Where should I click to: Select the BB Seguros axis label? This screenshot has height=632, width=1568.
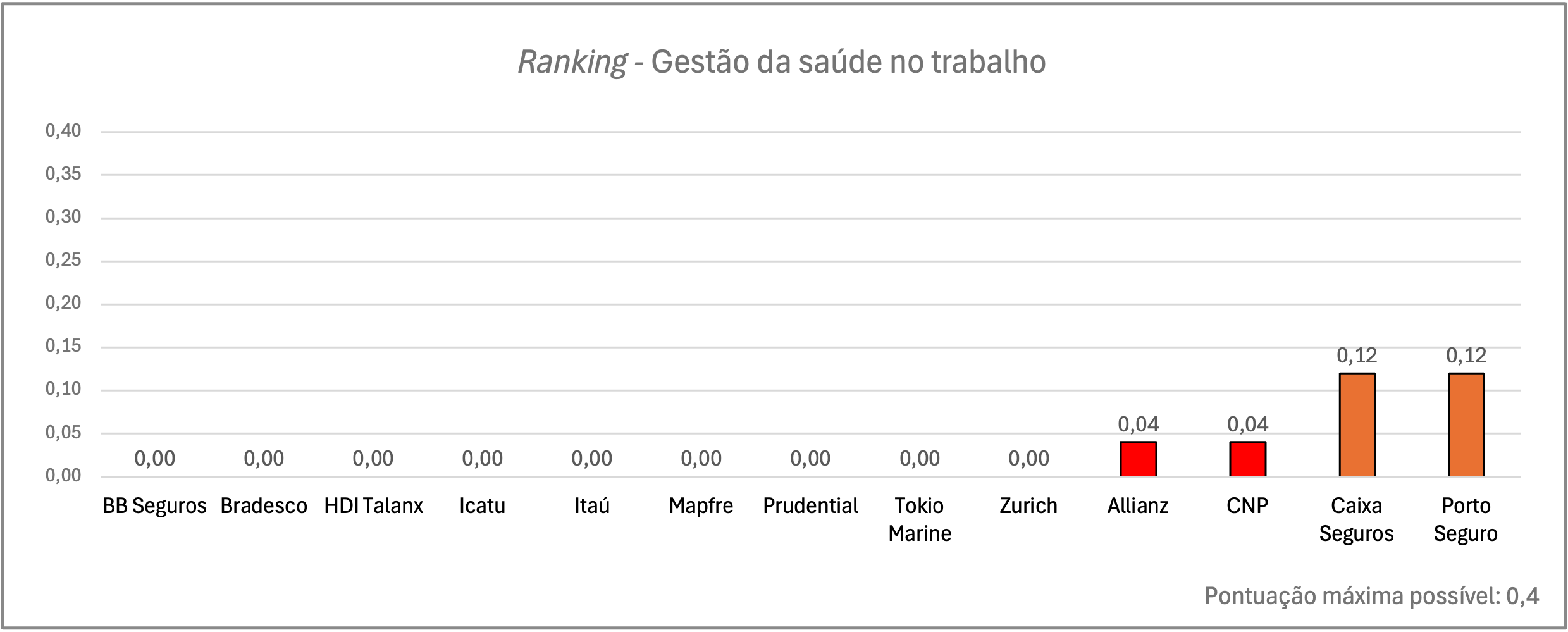click(154, 506)
